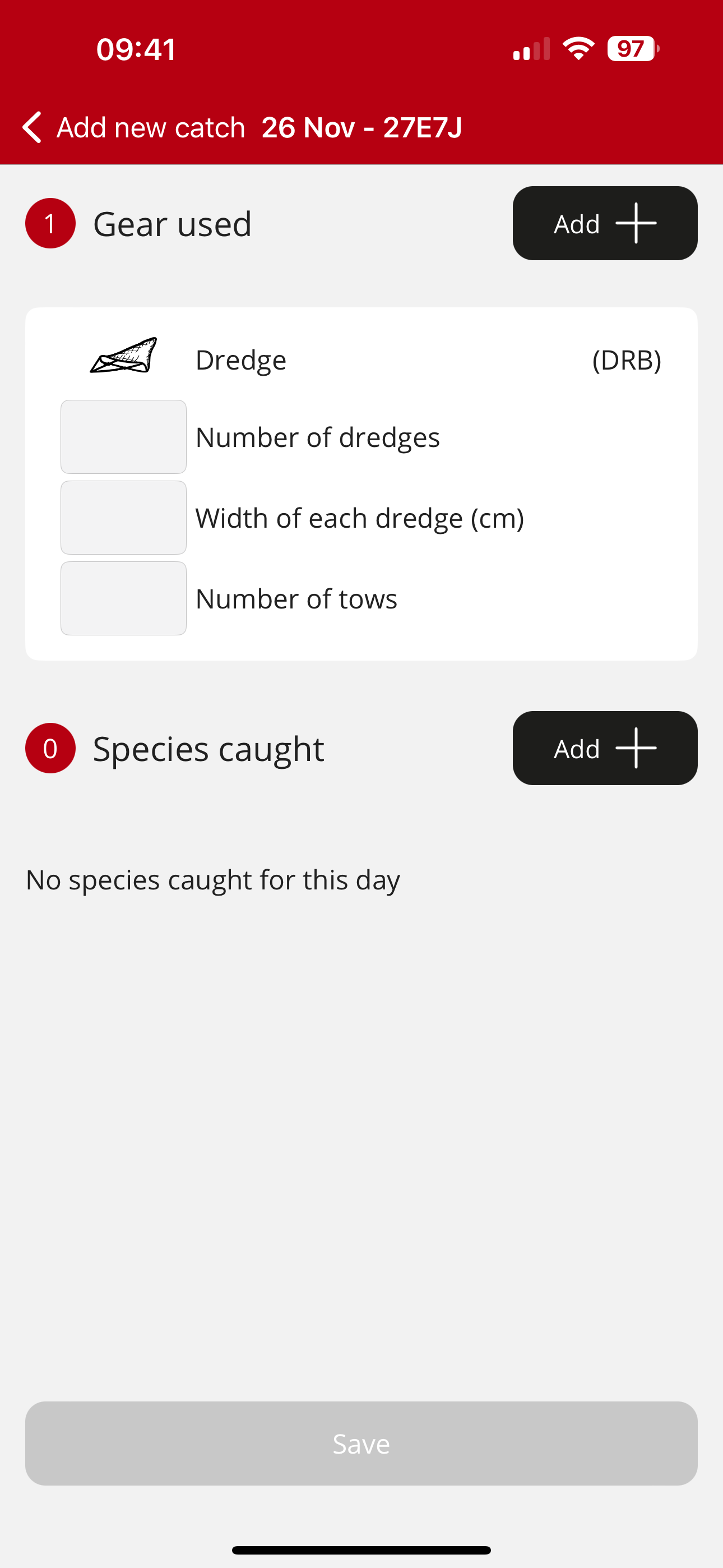Screen dimensions: 723x1568
Task: Tap the Species caught section heading
Action: coord(208,749)
